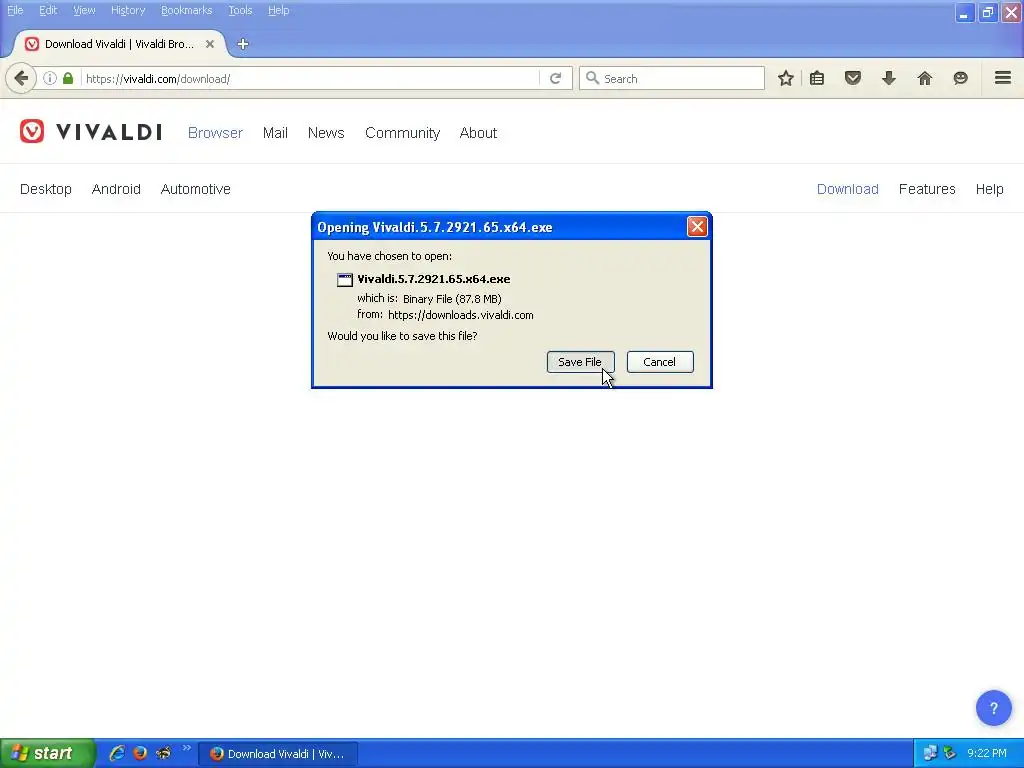Click the URL address bar field
This screenshot has width=1024, height=768.
(311, 78)
